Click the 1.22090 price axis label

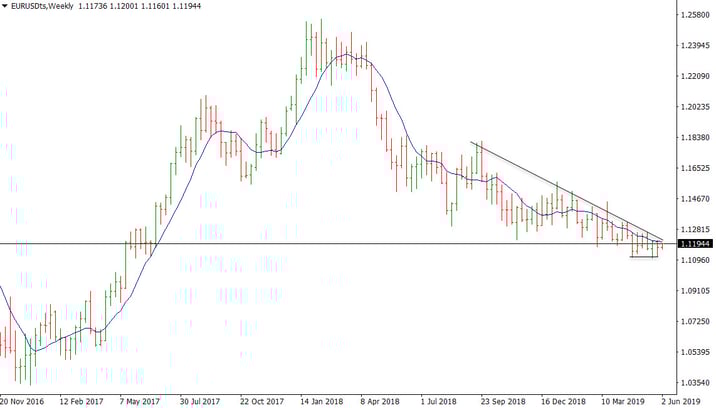tap(695, 76)
